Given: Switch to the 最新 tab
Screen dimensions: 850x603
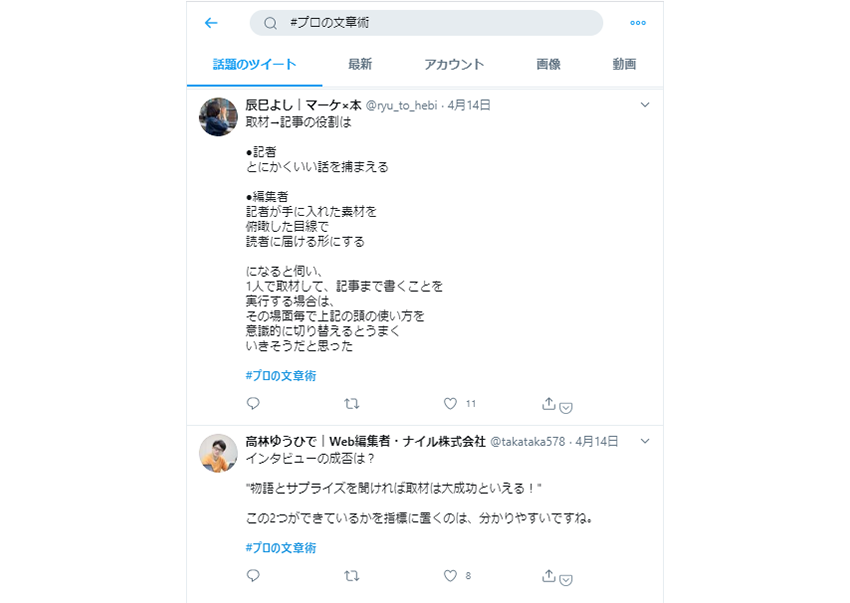Looking at the screenshot, I should 360,64.
